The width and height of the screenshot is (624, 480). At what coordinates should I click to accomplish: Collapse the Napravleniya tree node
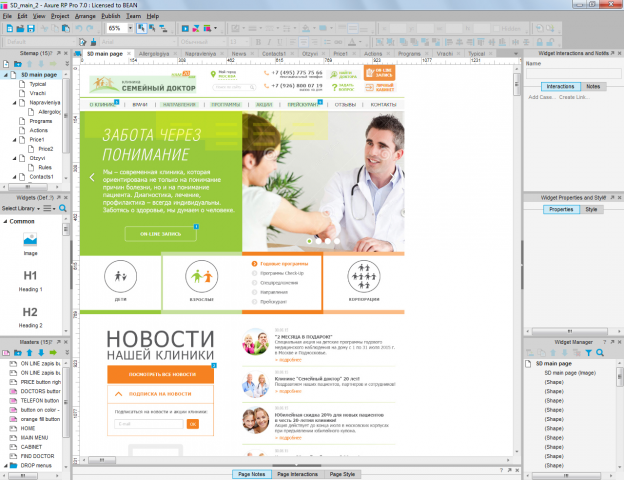pyautogui.click(x=14, y=103)
